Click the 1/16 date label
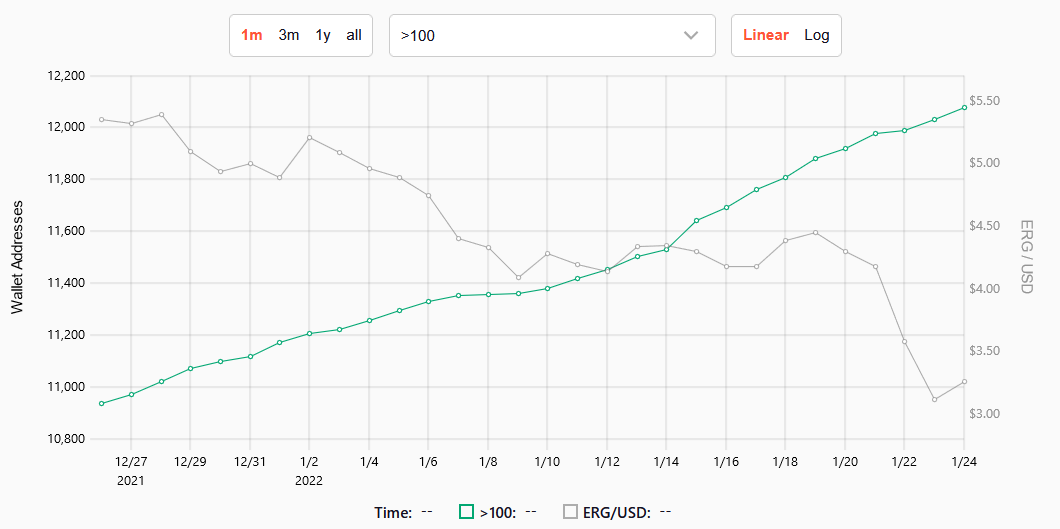1060x529 pixels. [x=725, y=461]
